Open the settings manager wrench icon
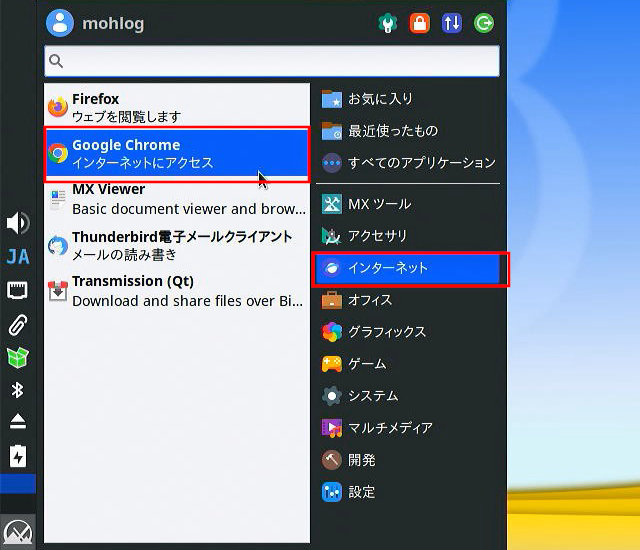The width and height of the screenshot is (640, 550). click(x=388, y=23)
